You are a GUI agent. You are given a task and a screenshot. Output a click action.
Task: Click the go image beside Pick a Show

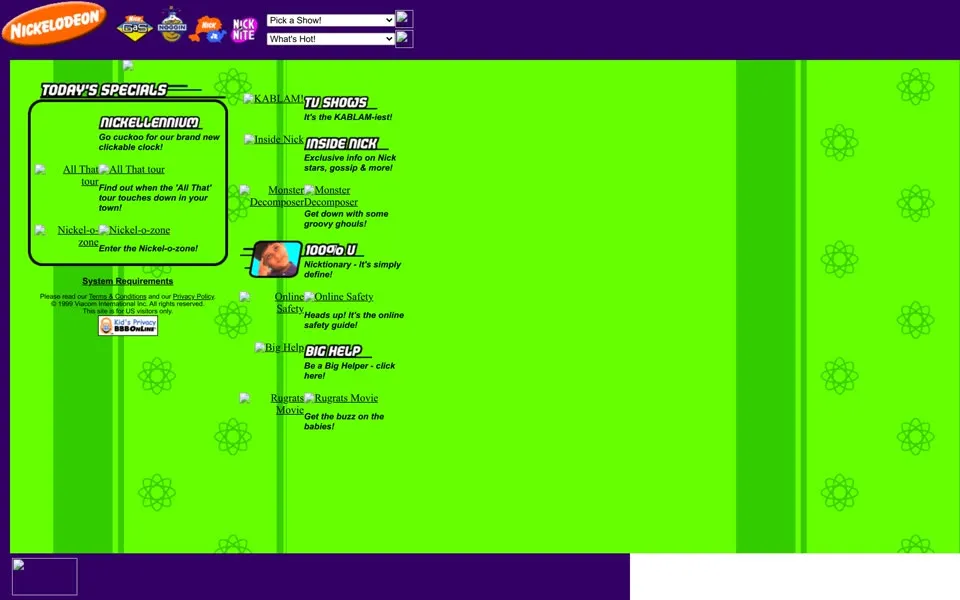tap(404, 19)
